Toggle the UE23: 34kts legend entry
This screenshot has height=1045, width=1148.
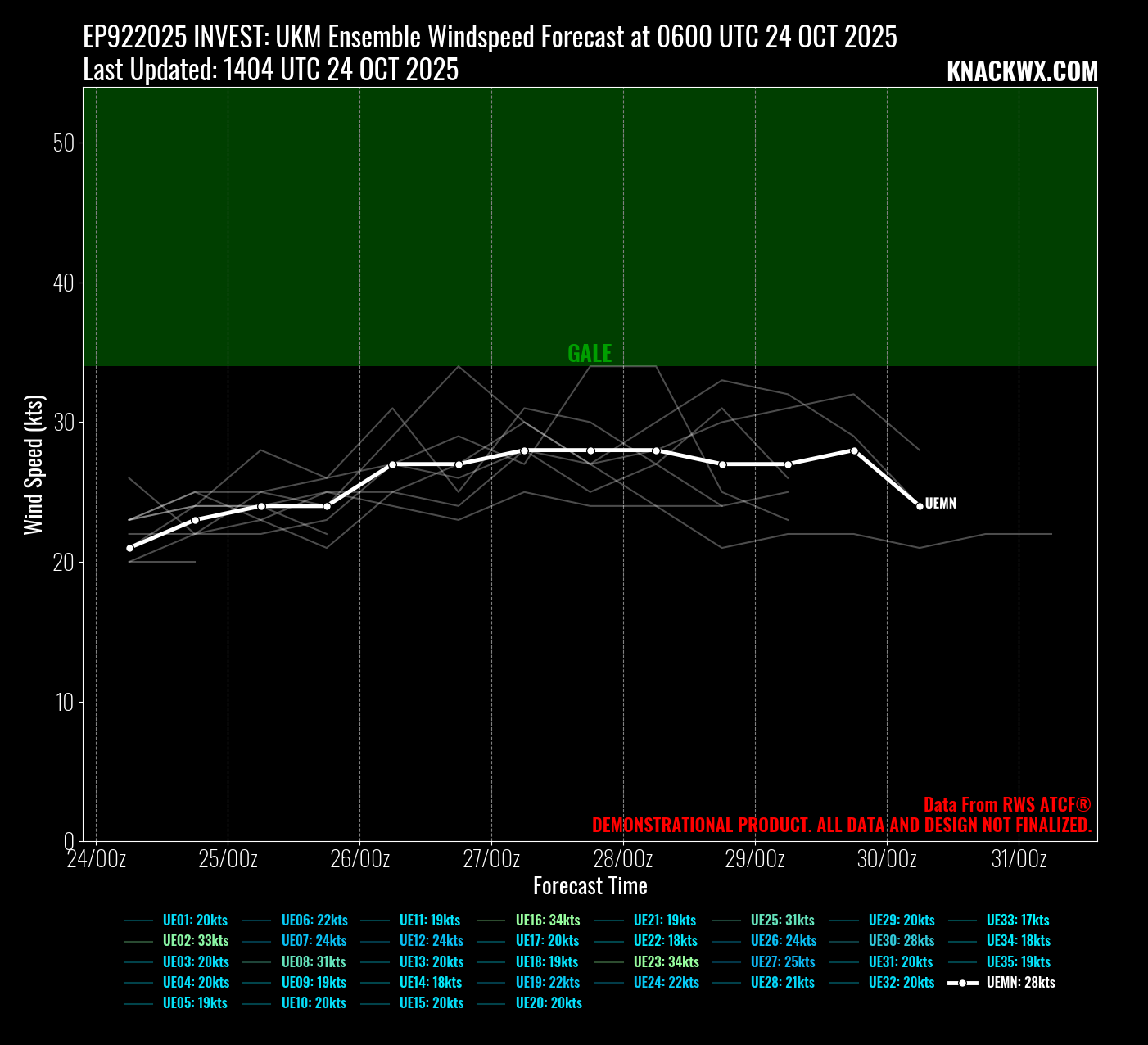tap(666, 961)
